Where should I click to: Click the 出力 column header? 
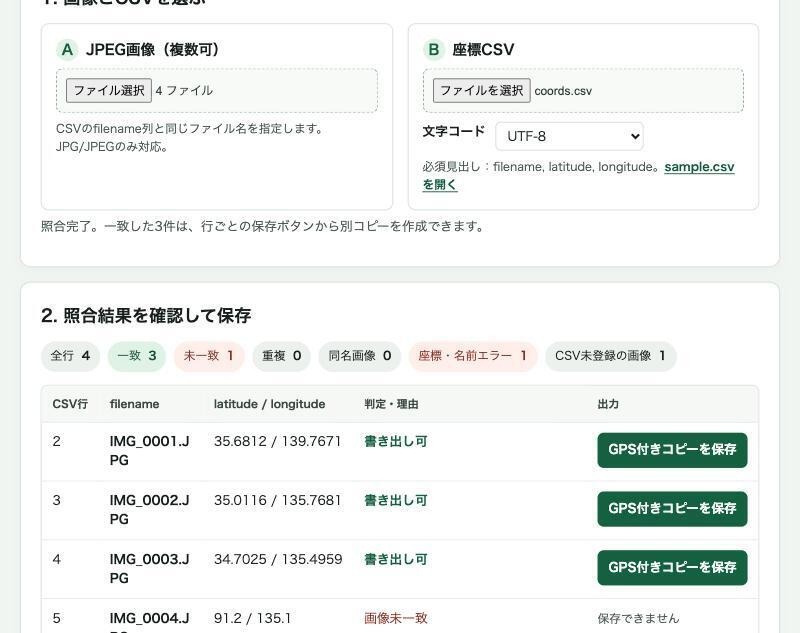pyautogui.click(x=608, y=404)
